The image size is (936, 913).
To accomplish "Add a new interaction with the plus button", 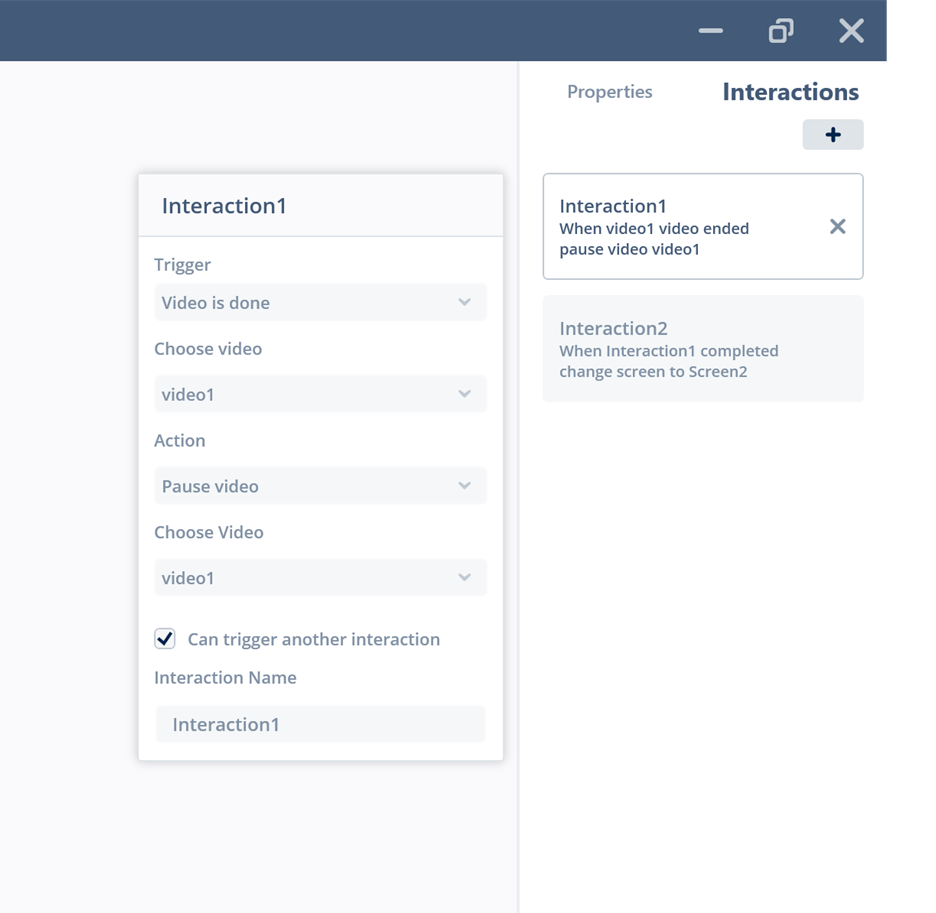I will [832, 134].
